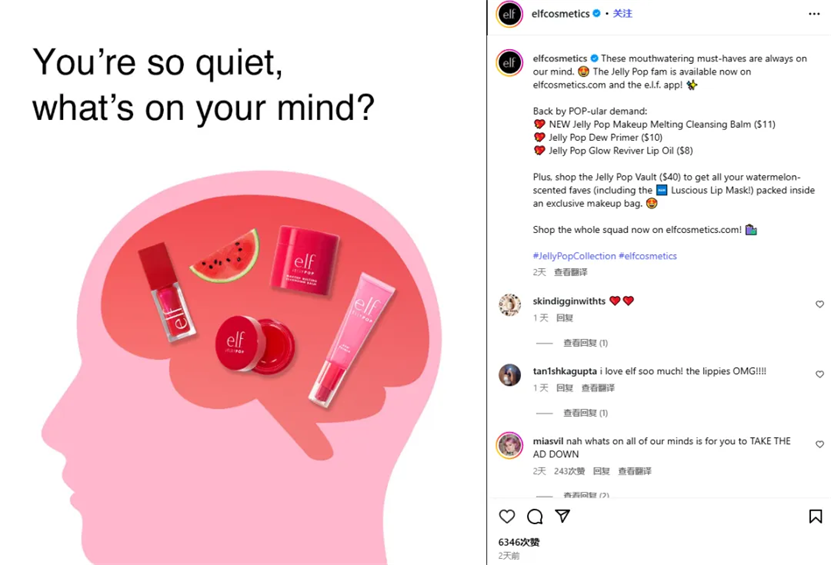Expand replies under skindigginwithts' comment
This screenshot has height=565, width=831.
coord(585,343)
